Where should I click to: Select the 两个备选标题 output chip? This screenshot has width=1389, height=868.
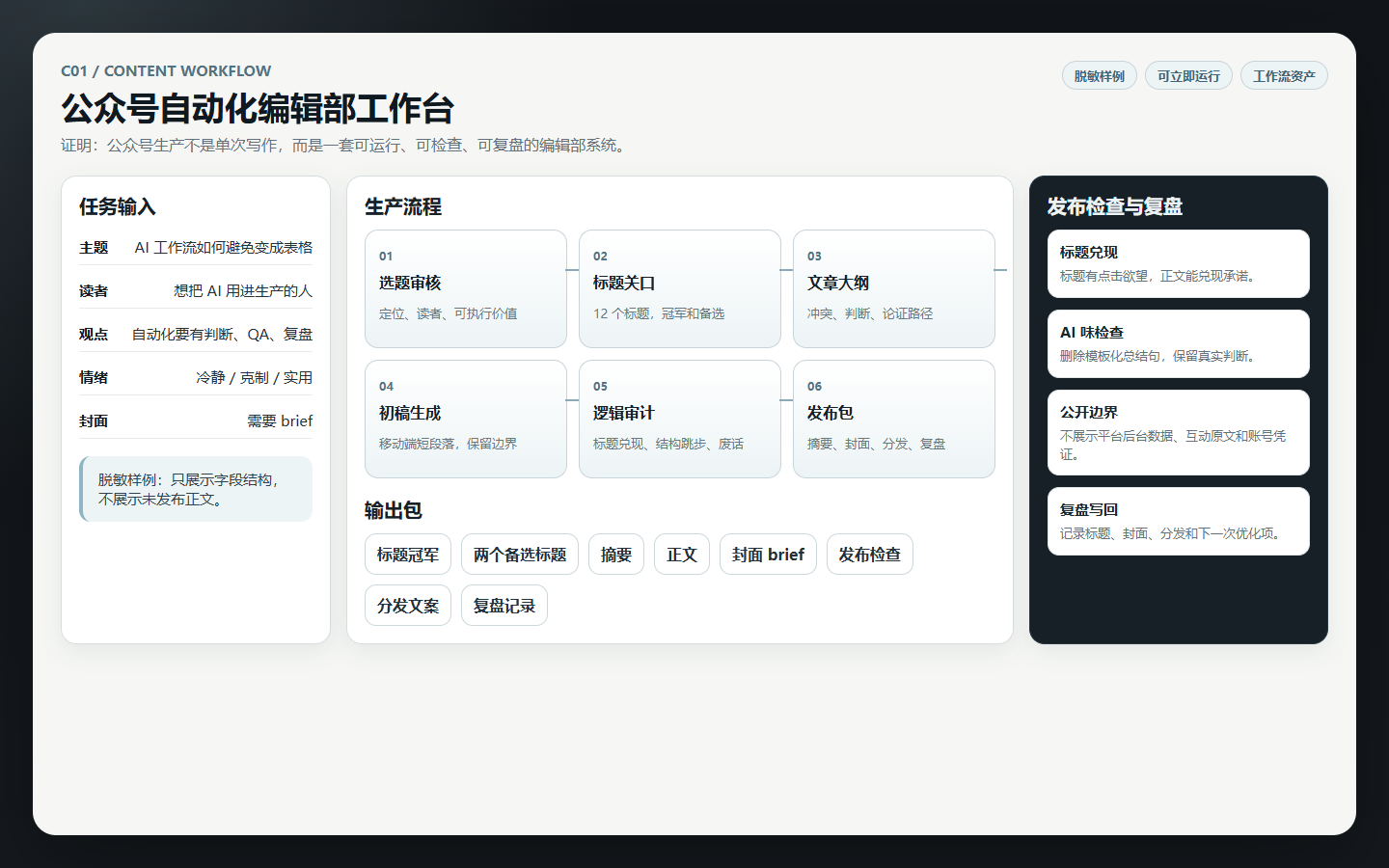point(520,555)
